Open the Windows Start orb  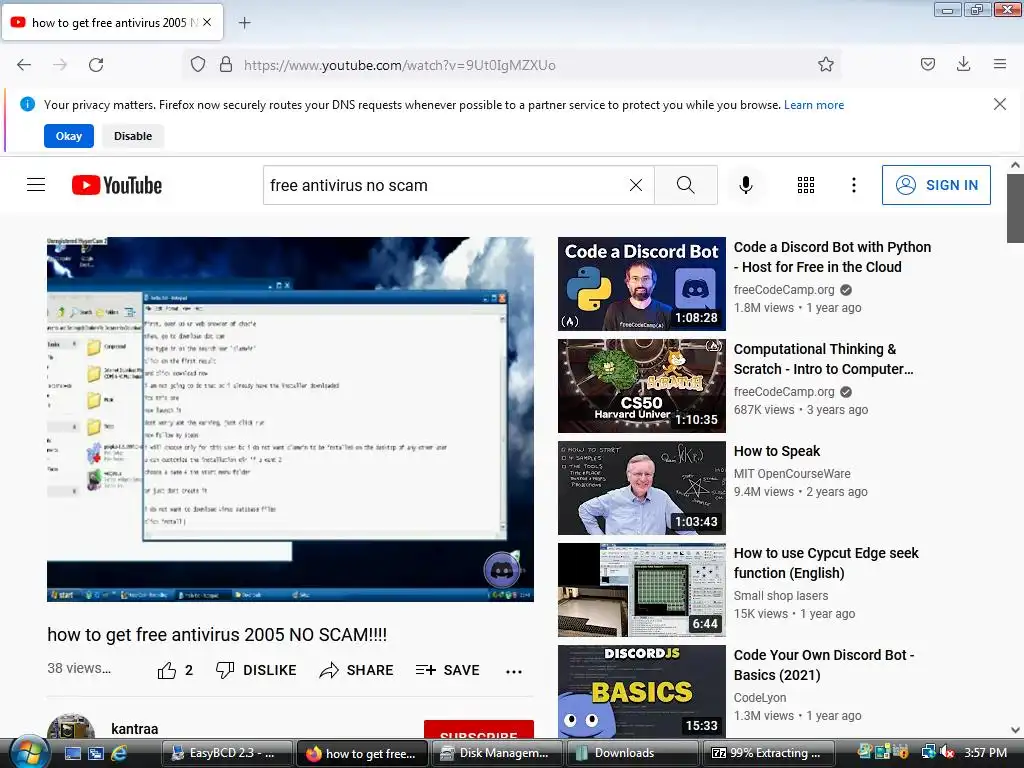27,753
